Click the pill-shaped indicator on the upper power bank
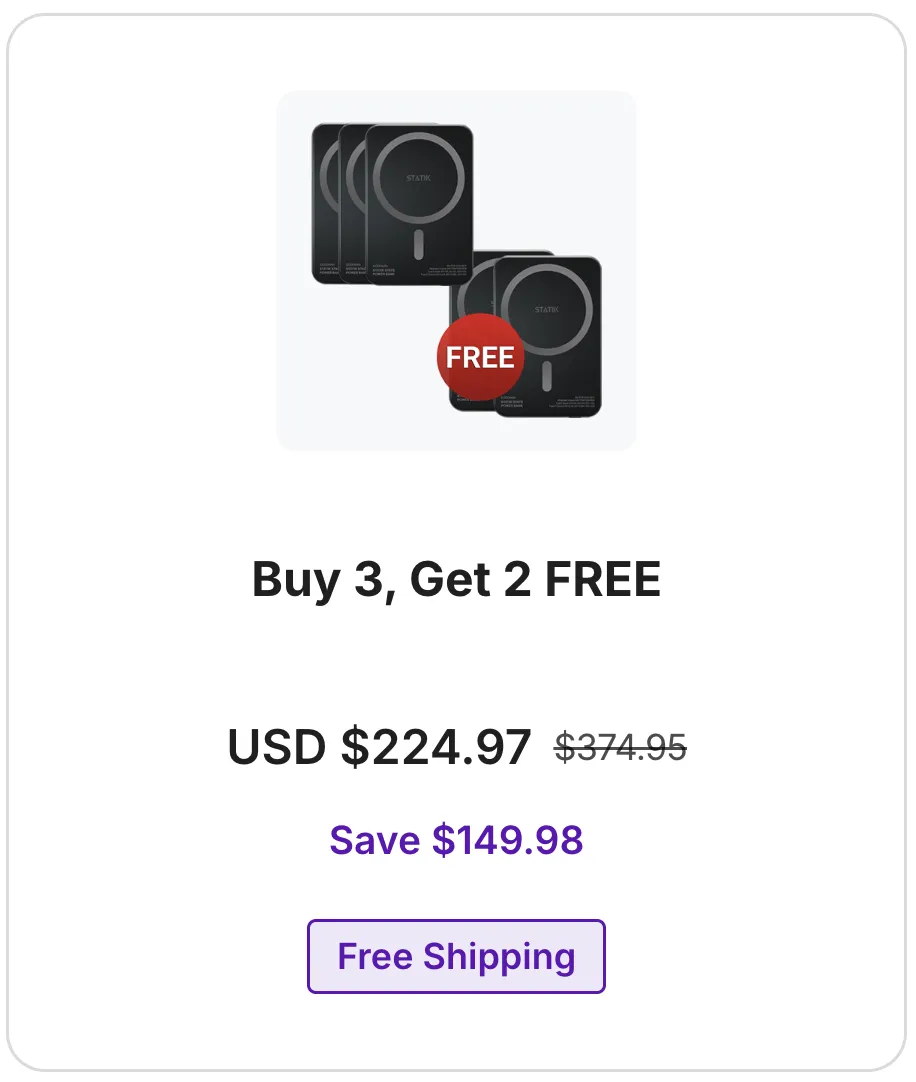This screenshot has height=1082, width=916. coord(418,245)
